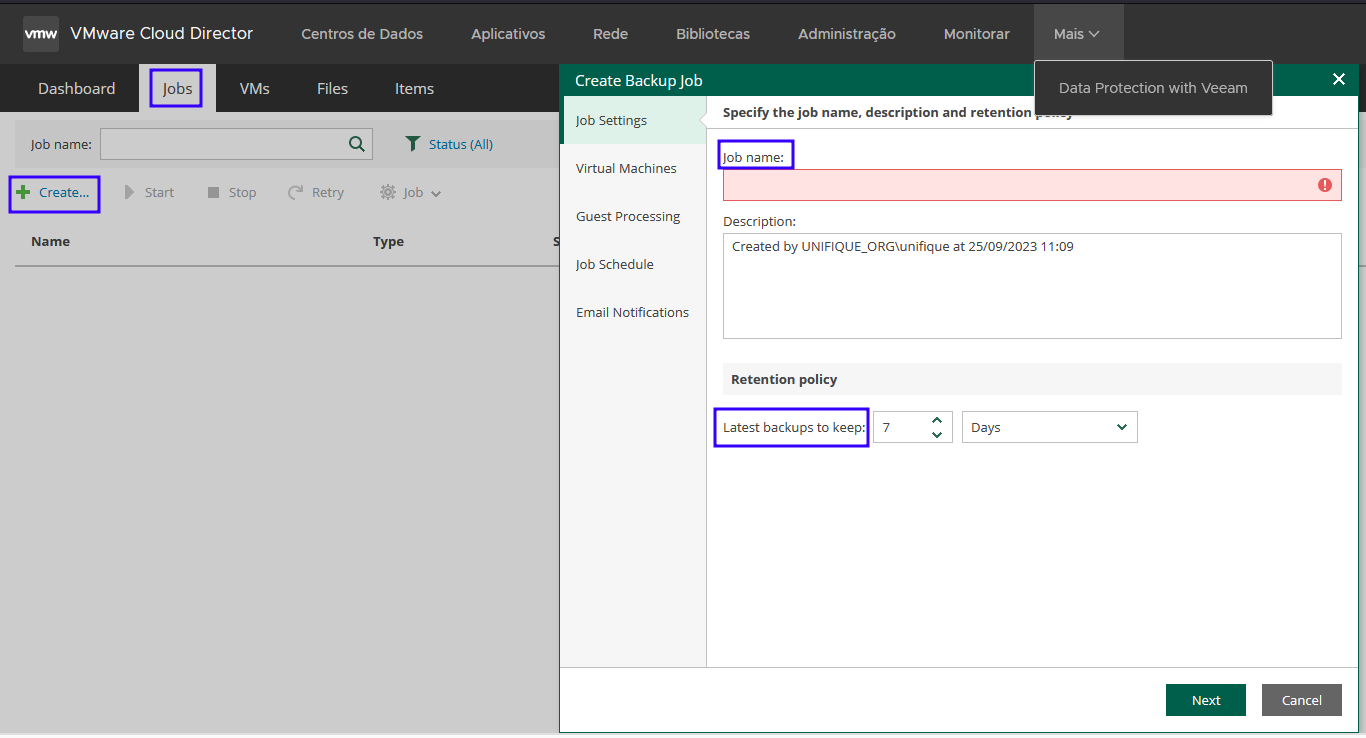The height and width of the screenshot is (738, 1366).
Task: Switch to the Dashboard tab
Action: point(77,89)
